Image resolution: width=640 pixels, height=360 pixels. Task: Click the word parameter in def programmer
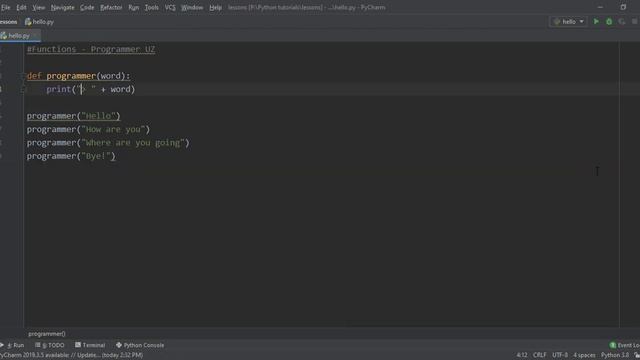[110, 76]
